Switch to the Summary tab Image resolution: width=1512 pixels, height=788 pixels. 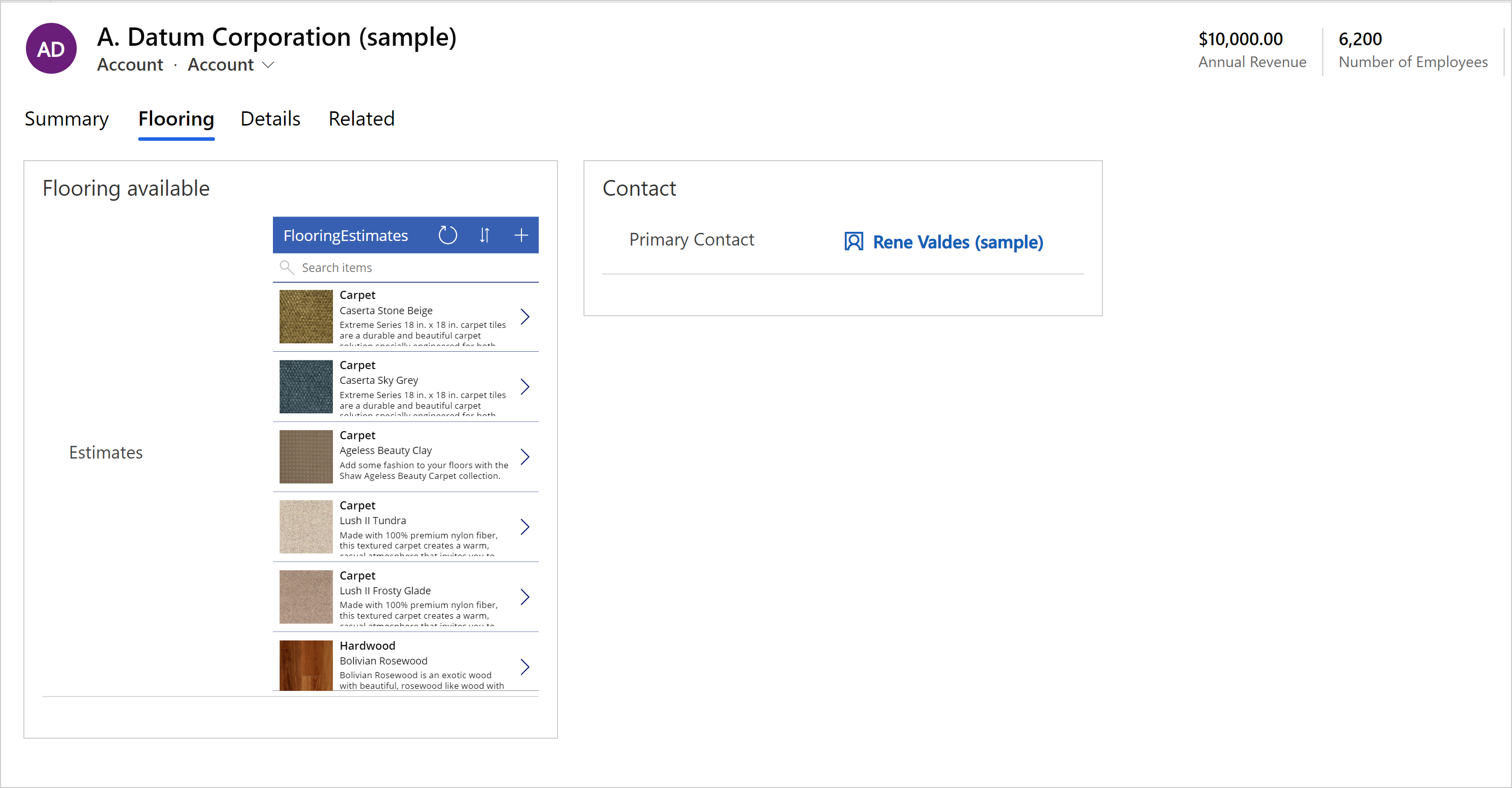[67, 118]
